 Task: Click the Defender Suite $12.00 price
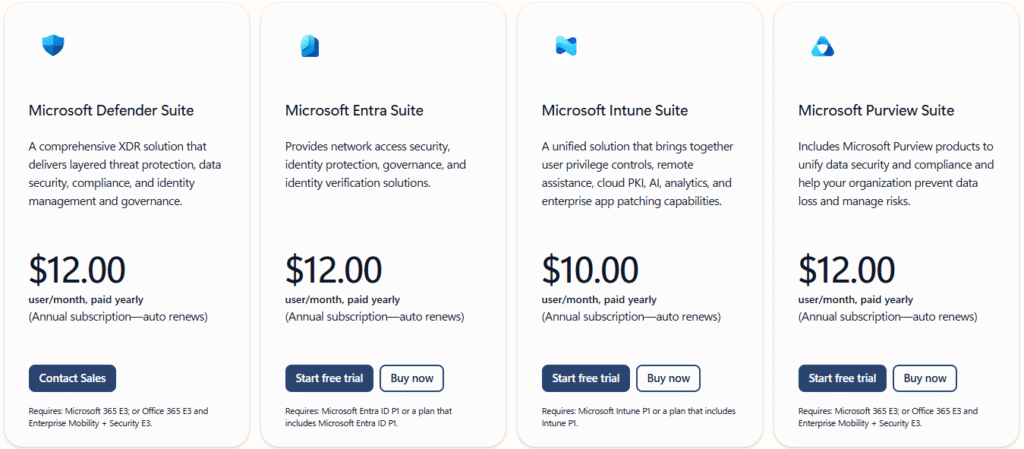(77, 269)
